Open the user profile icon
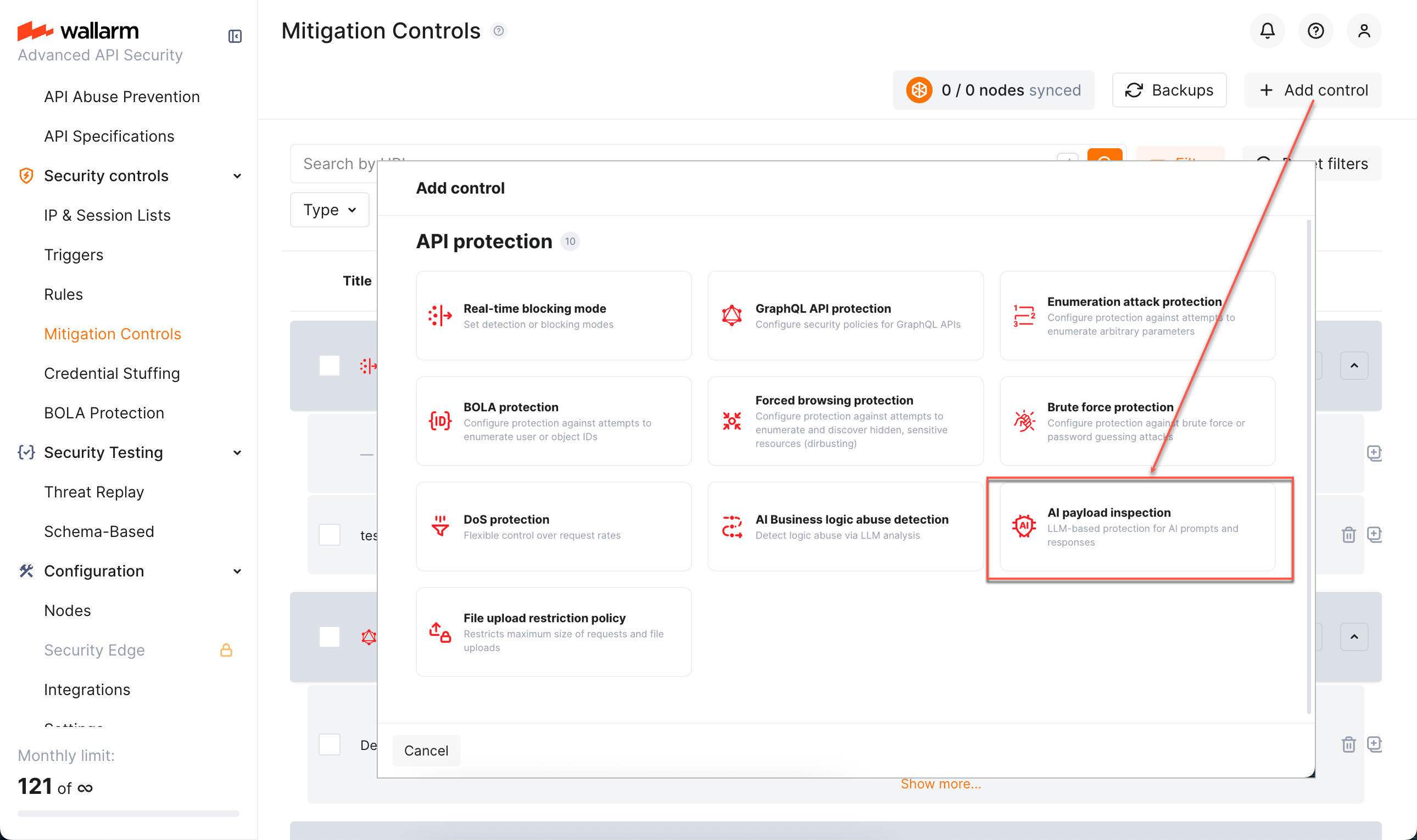This screenshot has width=1417, height=840. pos(1364,31)
